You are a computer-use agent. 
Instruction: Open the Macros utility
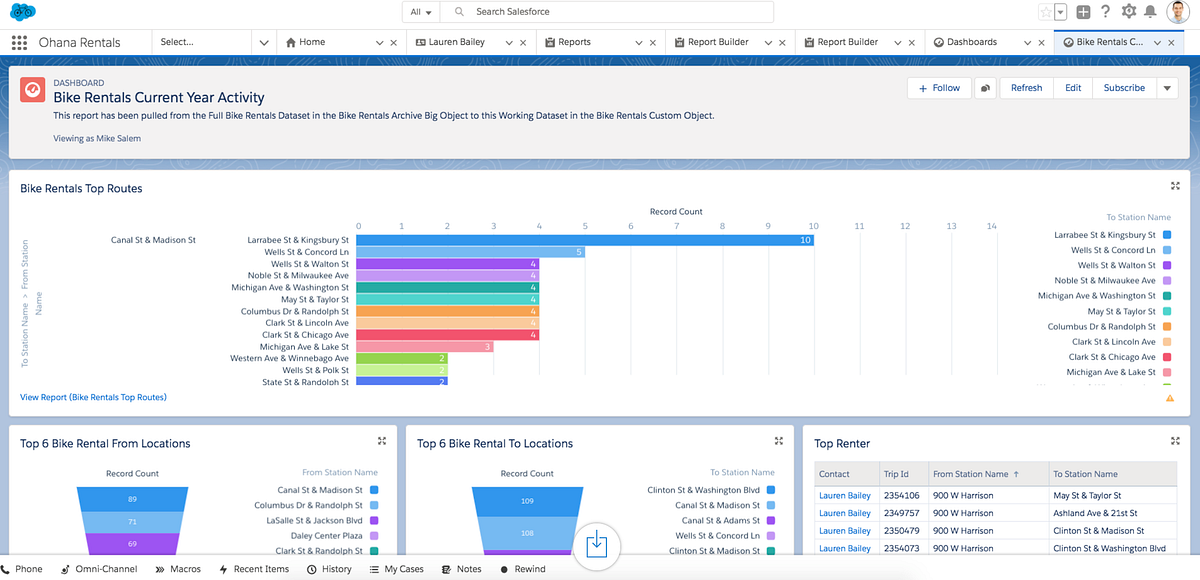(178, 569)
